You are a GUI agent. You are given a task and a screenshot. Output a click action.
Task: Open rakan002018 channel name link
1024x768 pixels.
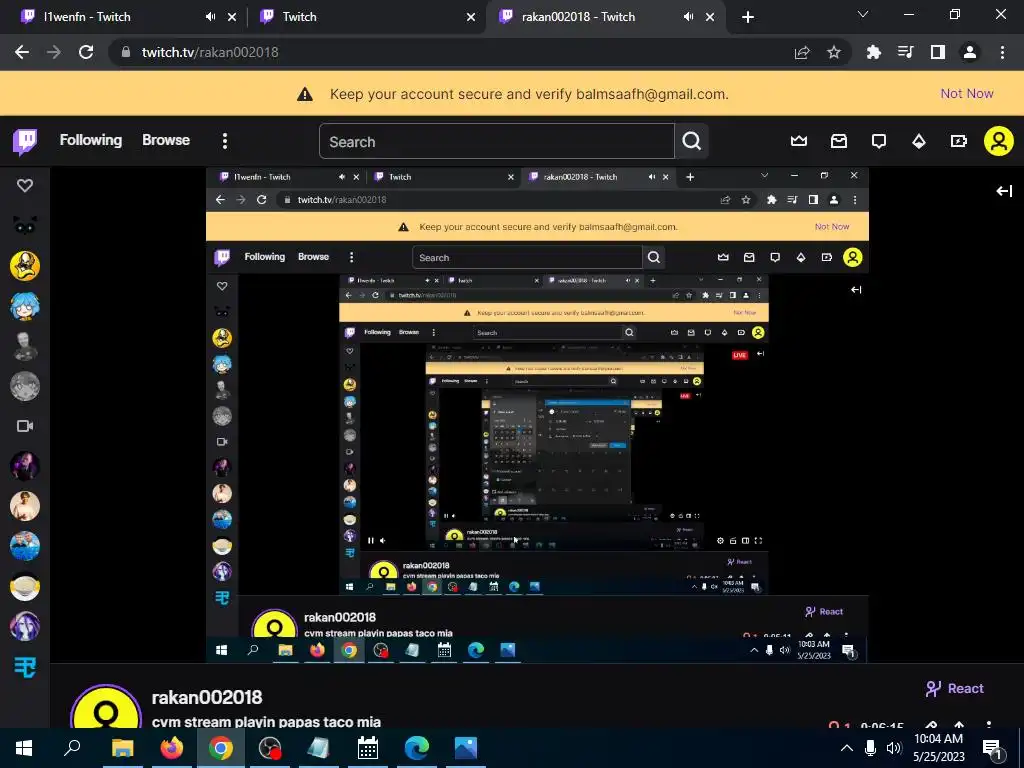(207, 697)
